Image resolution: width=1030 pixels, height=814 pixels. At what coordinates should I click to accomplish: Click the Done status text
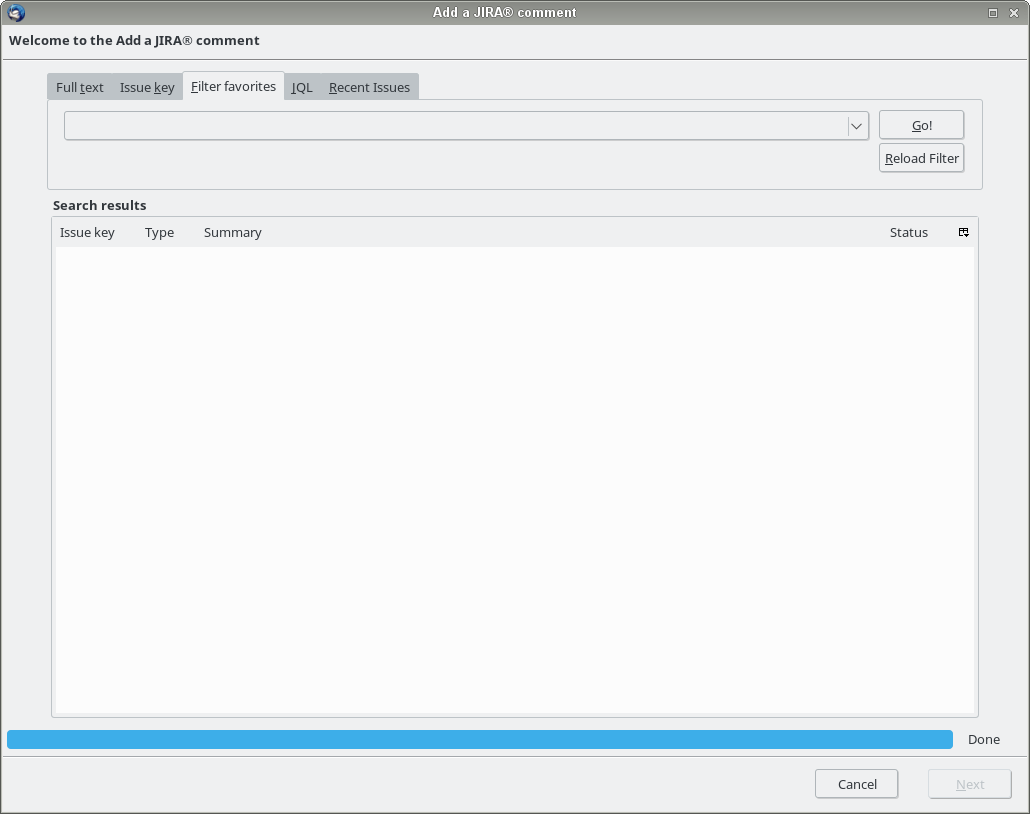coord(983,739)
